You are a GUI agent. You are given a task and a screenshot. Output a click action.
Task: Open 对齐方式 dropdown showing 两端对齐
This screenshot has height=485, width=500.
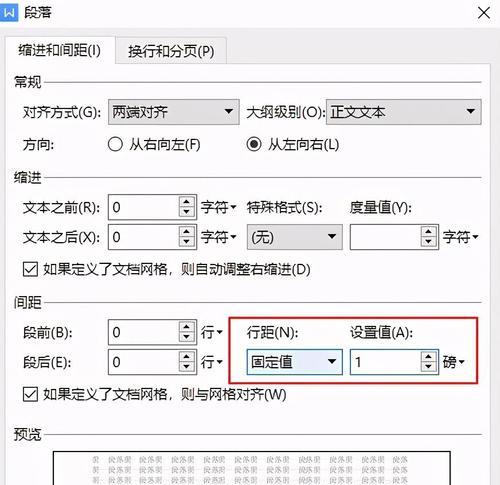[174, 112]
